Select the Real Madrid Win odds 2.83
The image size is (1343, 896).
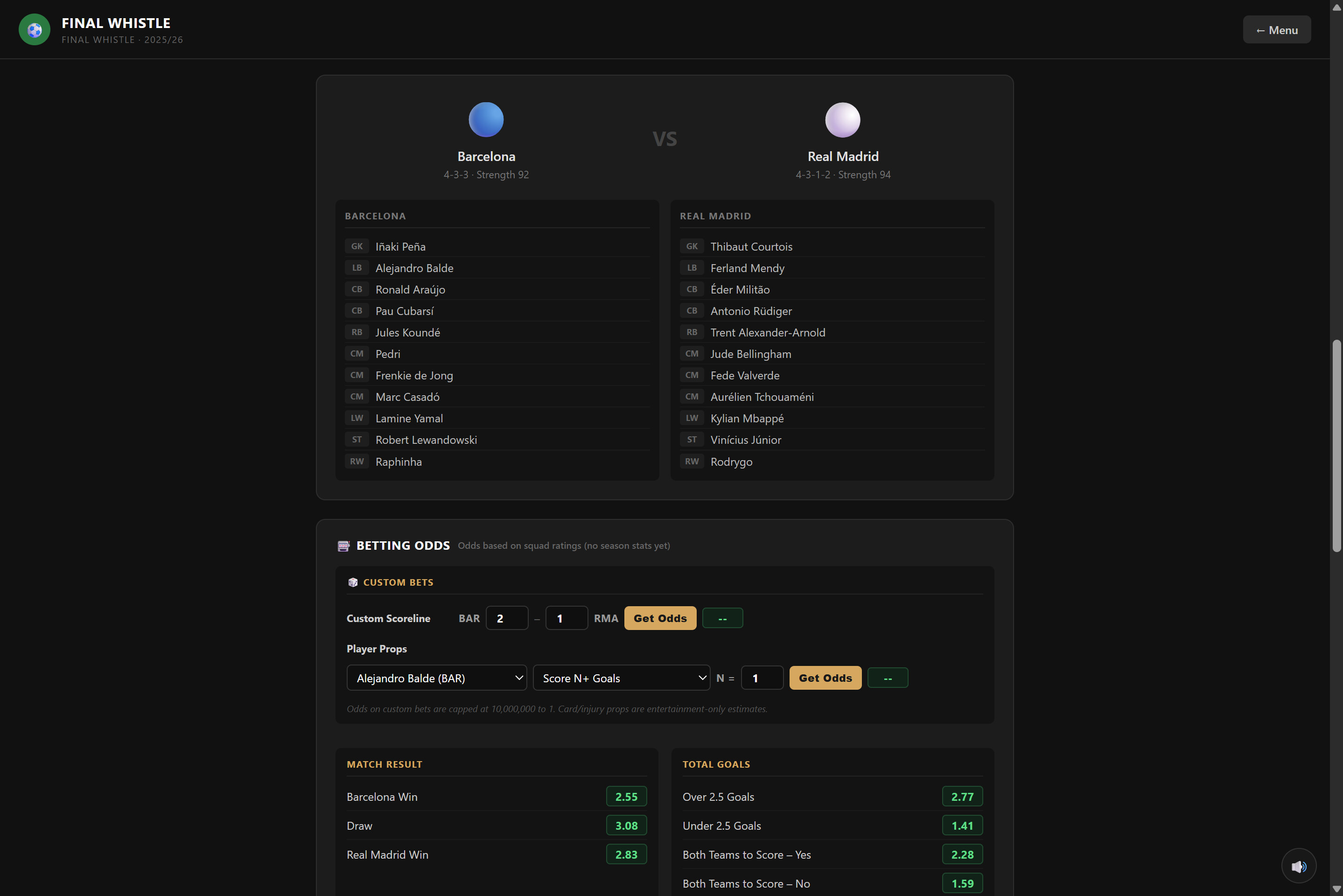(626, 855)
